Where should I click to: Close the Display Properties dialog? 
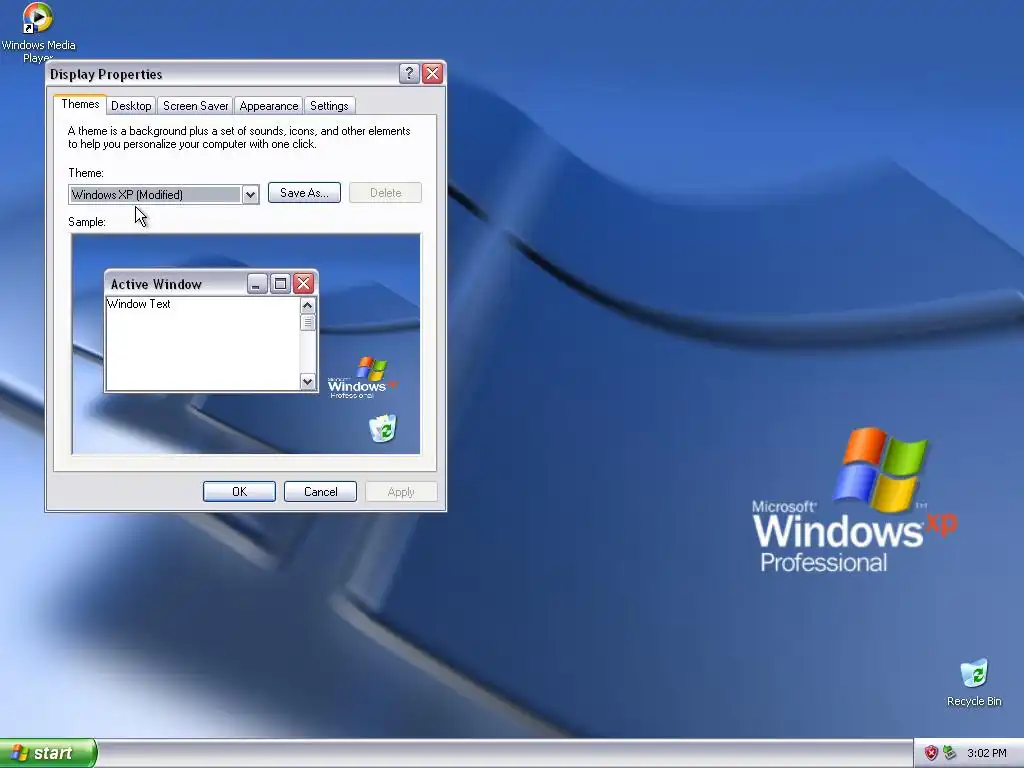pyautogui.click(x=432, y=74)
